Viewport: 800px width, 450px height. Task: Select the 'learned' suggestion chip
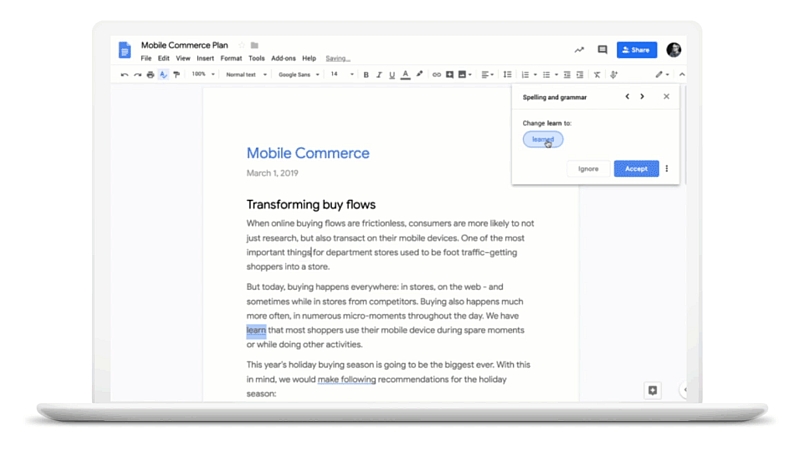pos(543,139)
